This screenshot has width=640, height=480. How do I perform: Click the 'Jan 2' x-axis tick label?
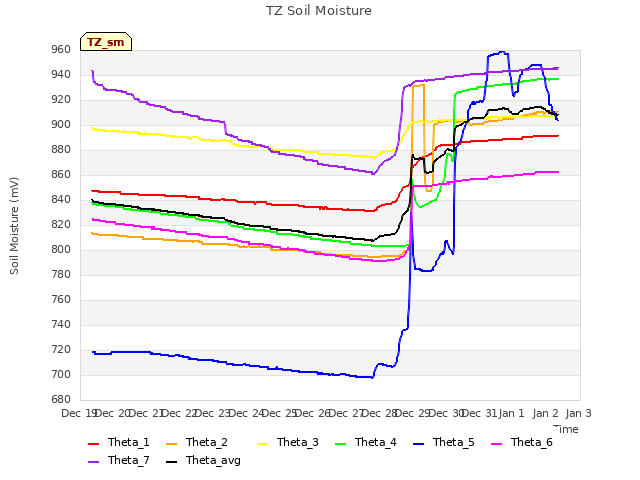(545, 413)
